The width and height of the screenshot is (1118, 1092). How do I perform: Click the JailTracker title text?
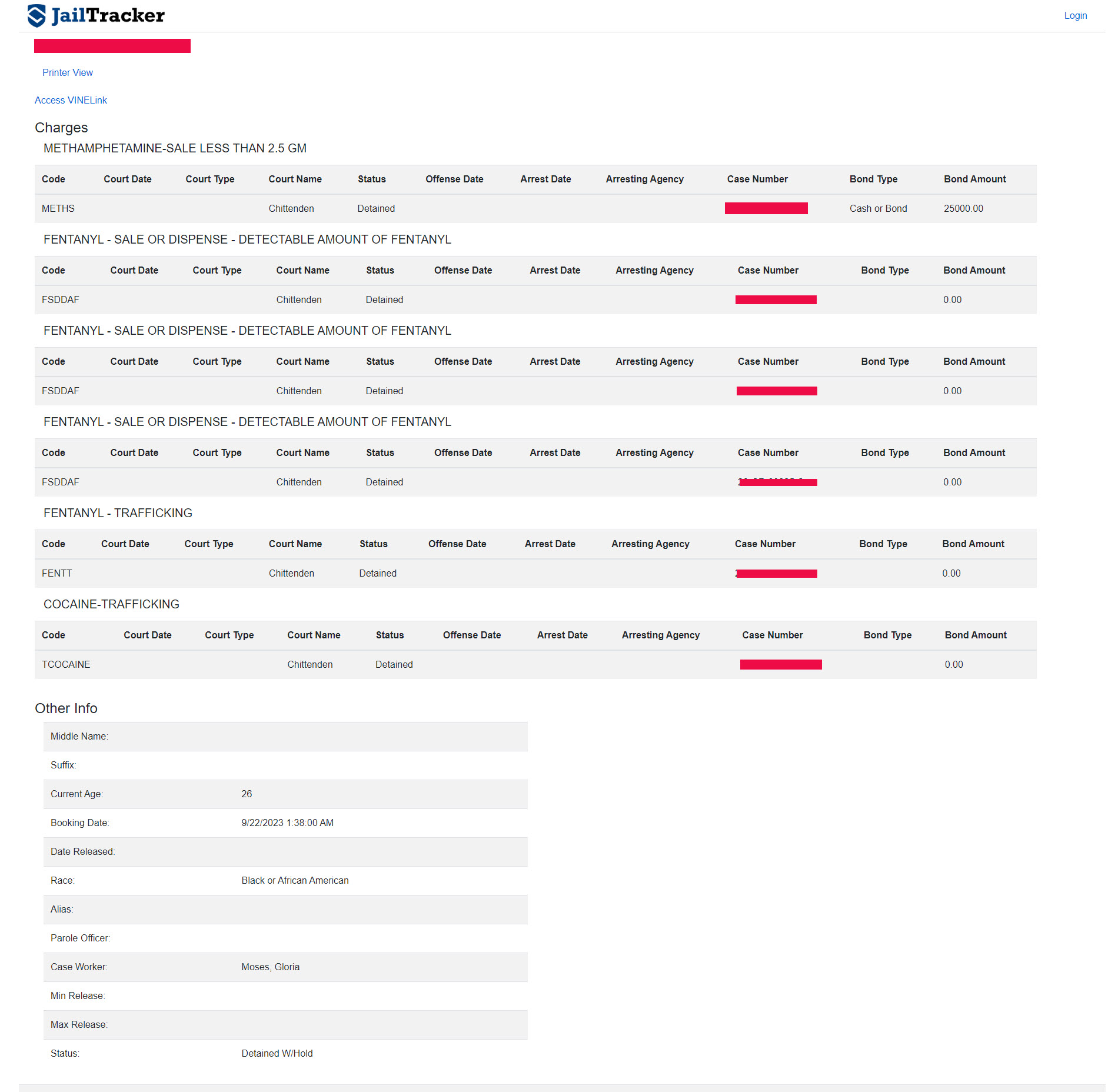coord(108,16)
